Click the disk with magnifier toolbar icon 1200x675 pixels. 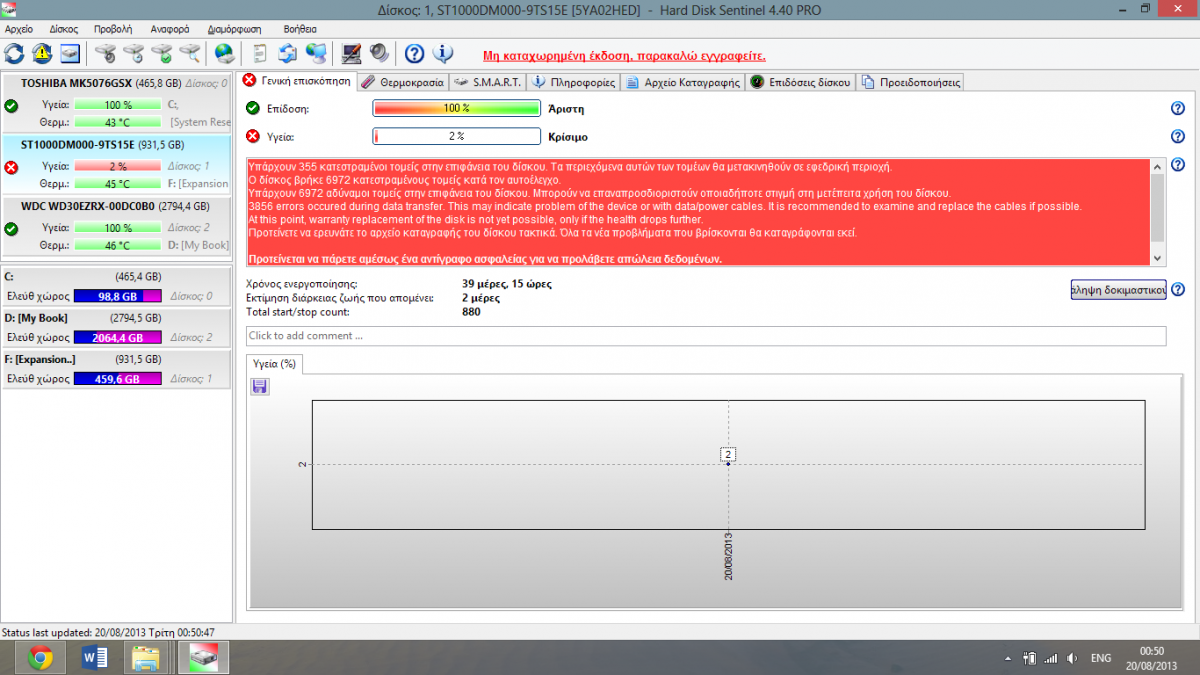coord(189,53)
